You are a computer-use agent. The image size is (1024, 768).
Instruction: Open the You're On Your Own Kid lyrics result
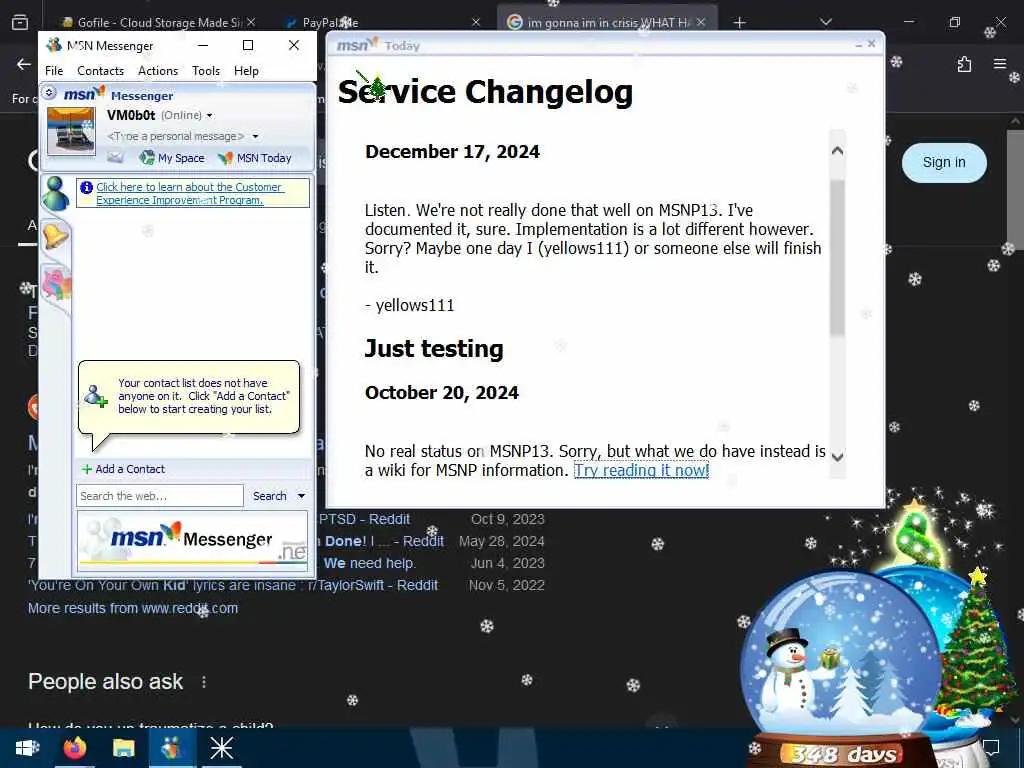point(232,585)
